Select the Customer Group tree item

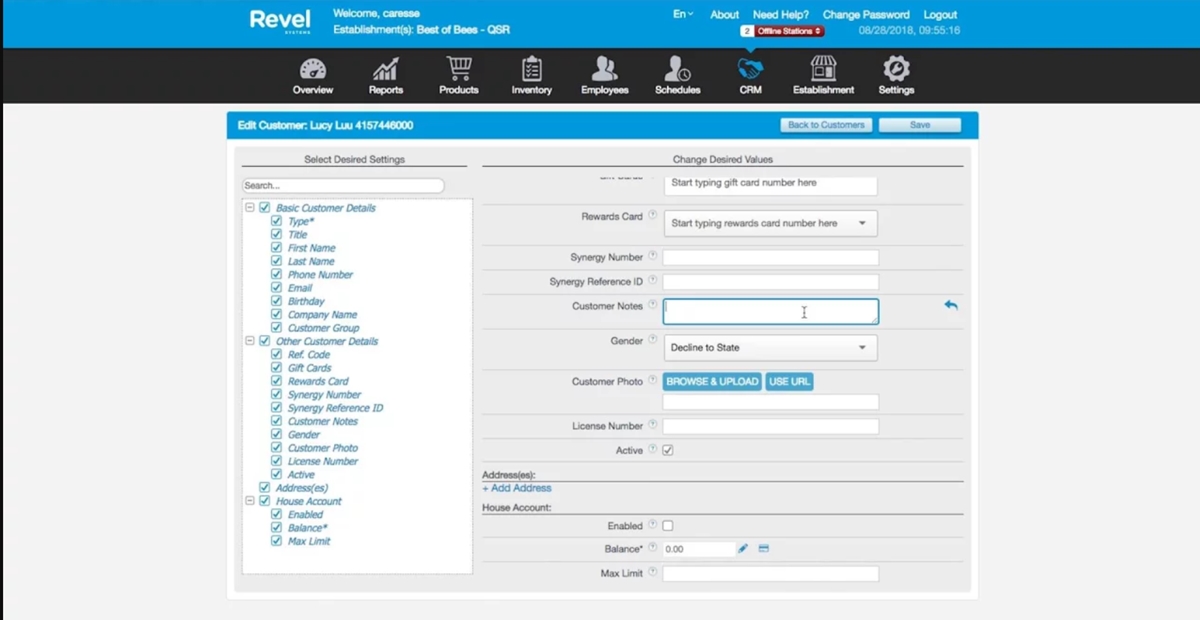coord(323,328)
